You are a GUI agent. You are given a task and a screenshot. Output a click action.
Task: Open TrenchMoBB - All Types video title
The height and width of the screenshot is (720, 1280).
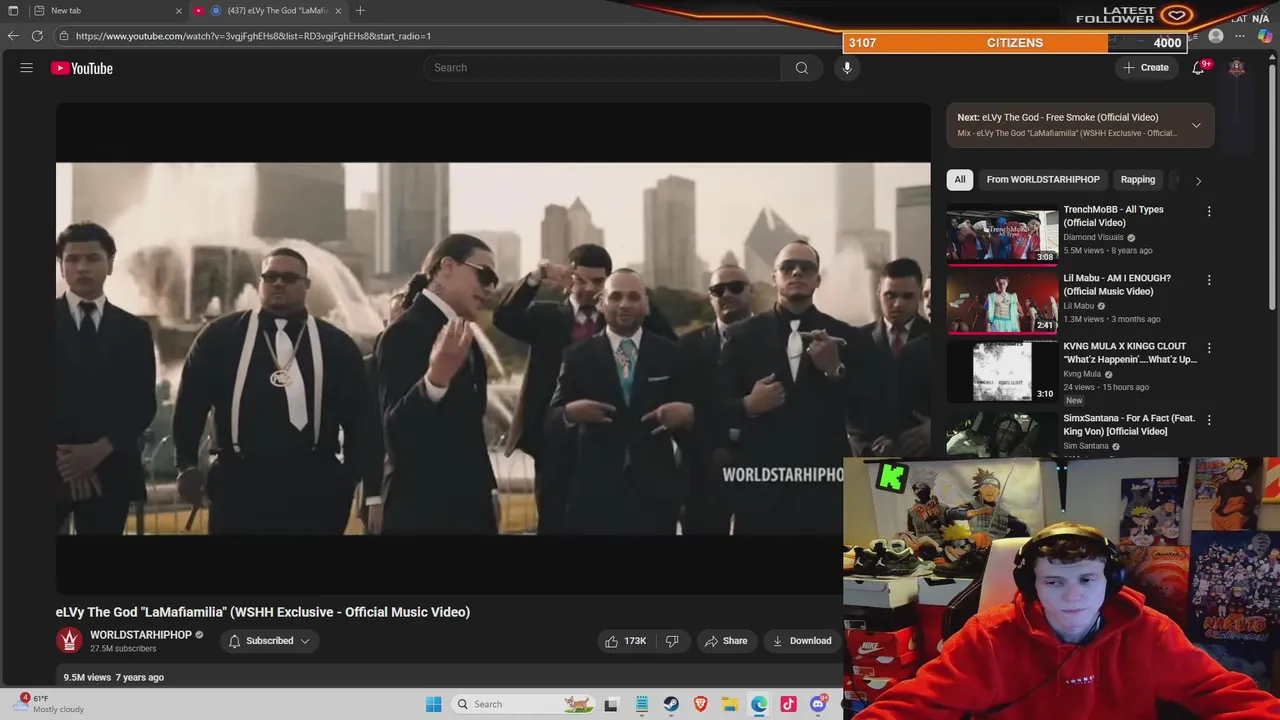coord(1113,216)
